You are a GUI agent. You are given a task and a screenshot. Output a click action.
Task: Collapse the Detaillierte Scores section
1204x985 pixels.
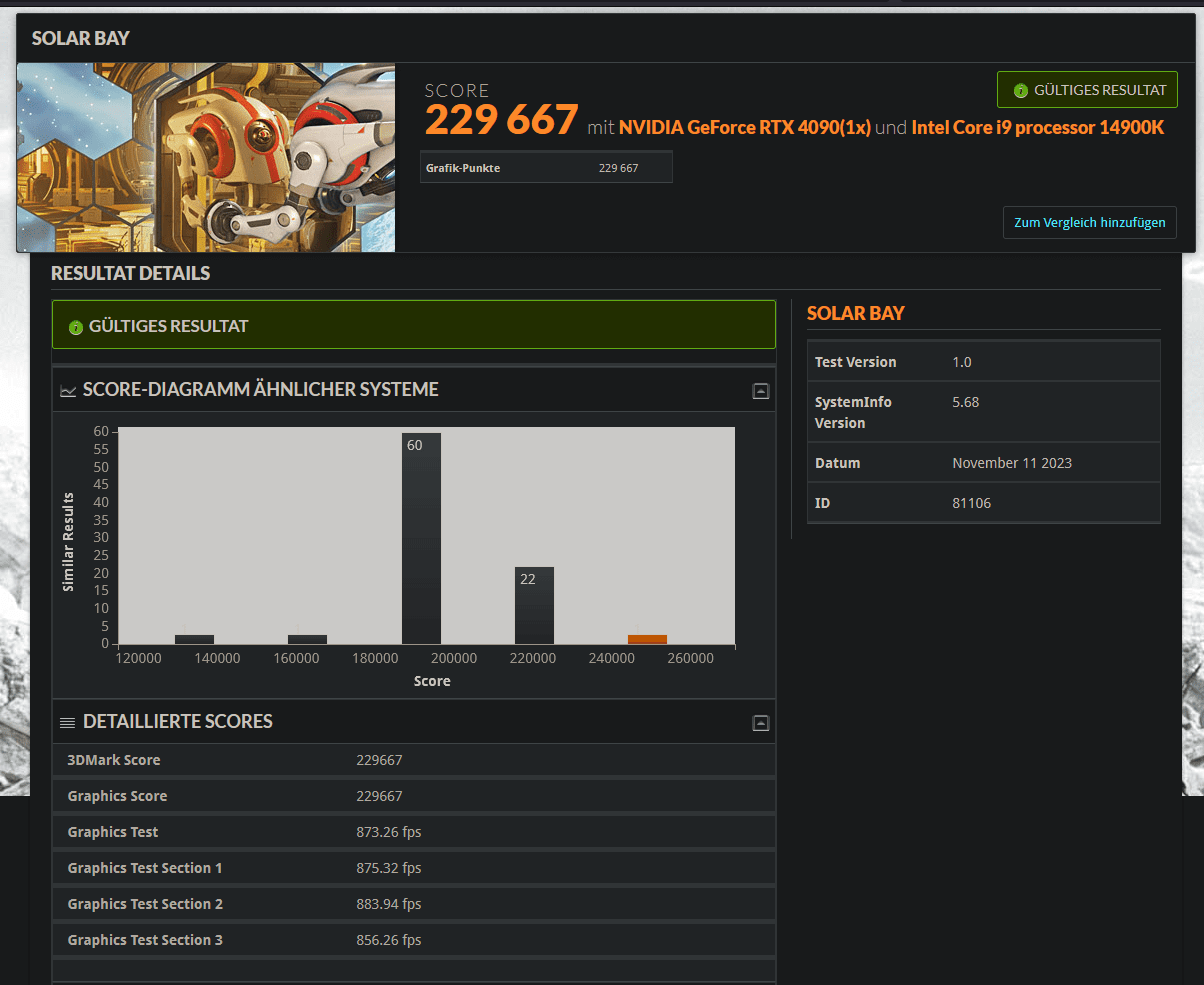click(761, 723)
